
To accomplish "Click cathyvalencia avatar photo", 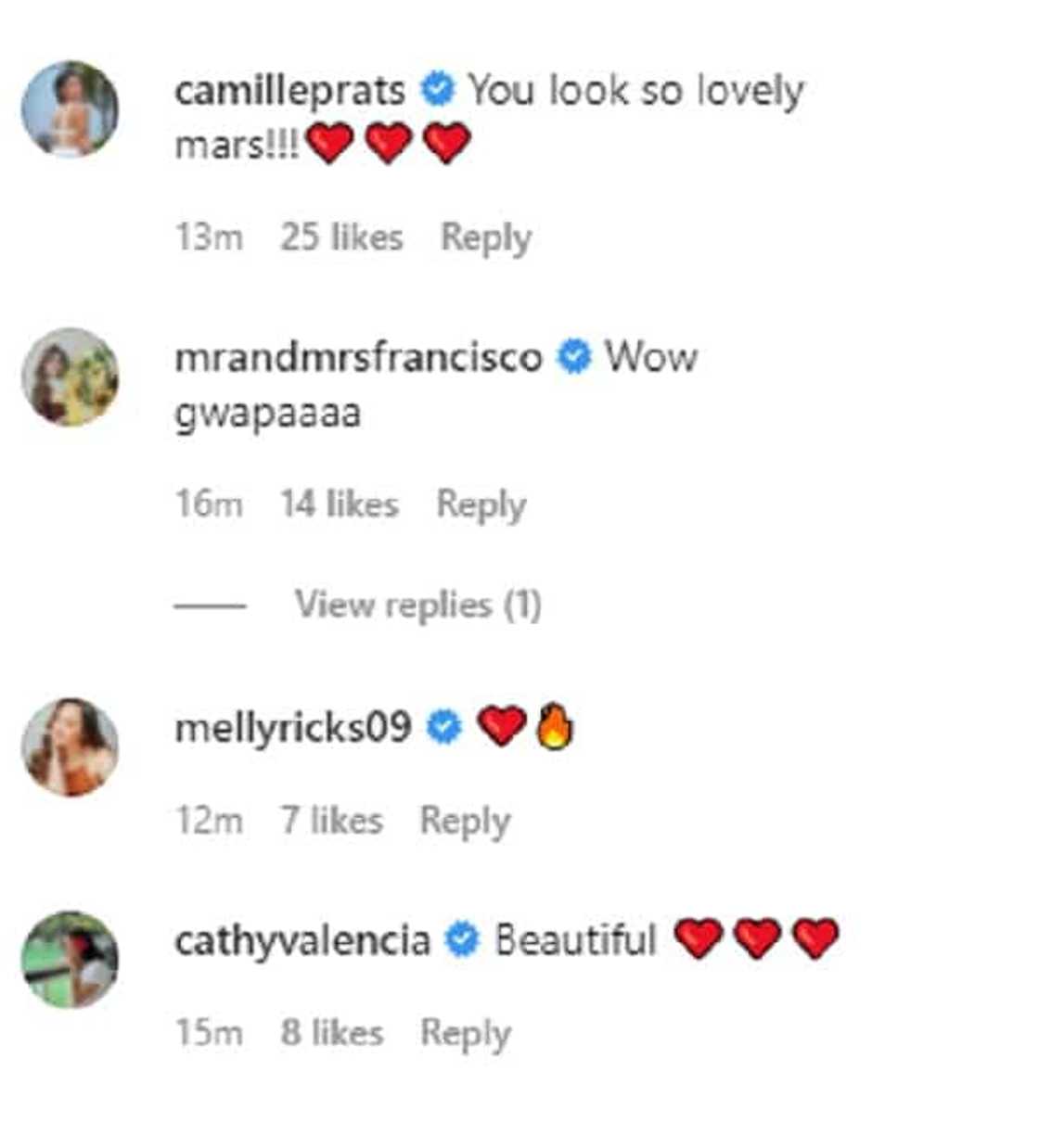I will (70, 960).
